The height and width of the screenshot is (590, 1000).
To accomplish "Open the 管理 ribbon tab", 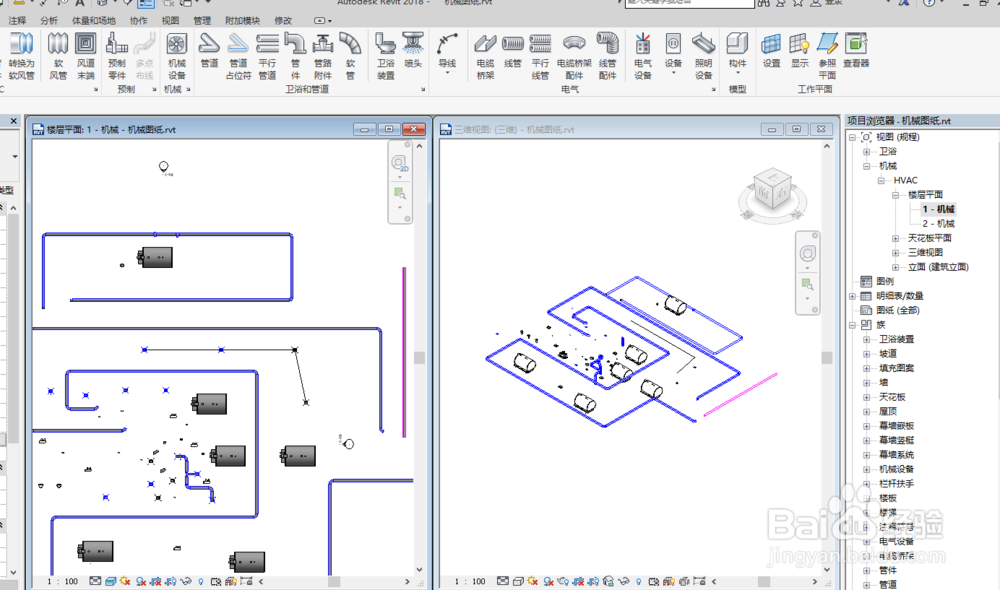I will [202, 21].
